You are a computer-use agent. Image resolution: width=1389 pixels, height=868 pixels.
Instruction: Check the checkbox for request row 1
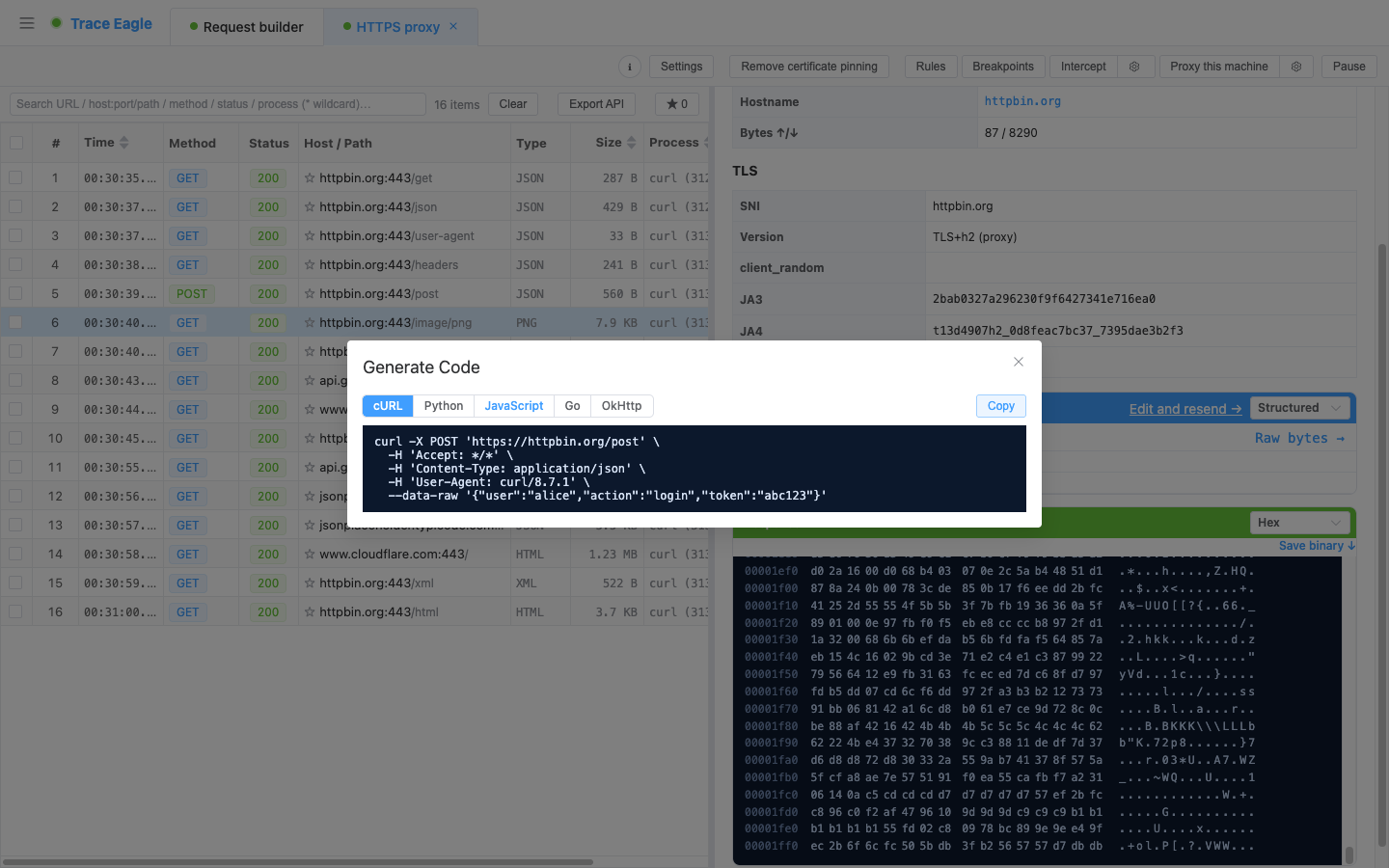tap(16, 177)
